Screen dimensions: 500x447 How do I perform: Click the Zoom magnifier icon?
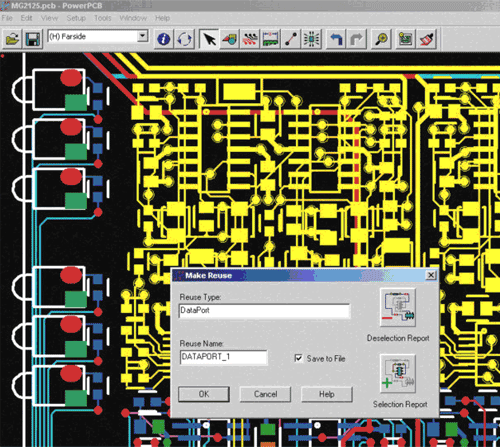381,39
